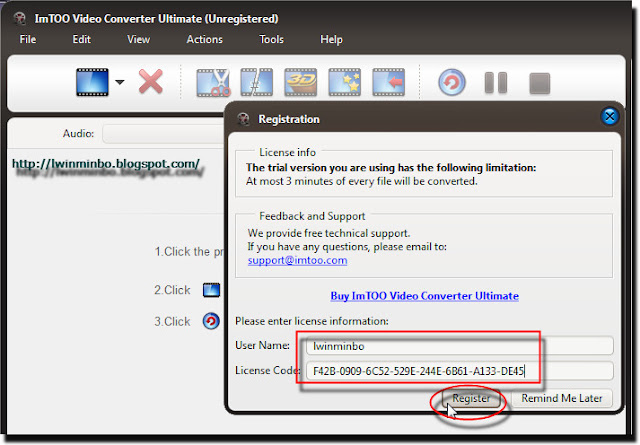The width and height of the screenshot is (640, 445).
Task: Open the Edit menu
Action: [x=81, y=39]
